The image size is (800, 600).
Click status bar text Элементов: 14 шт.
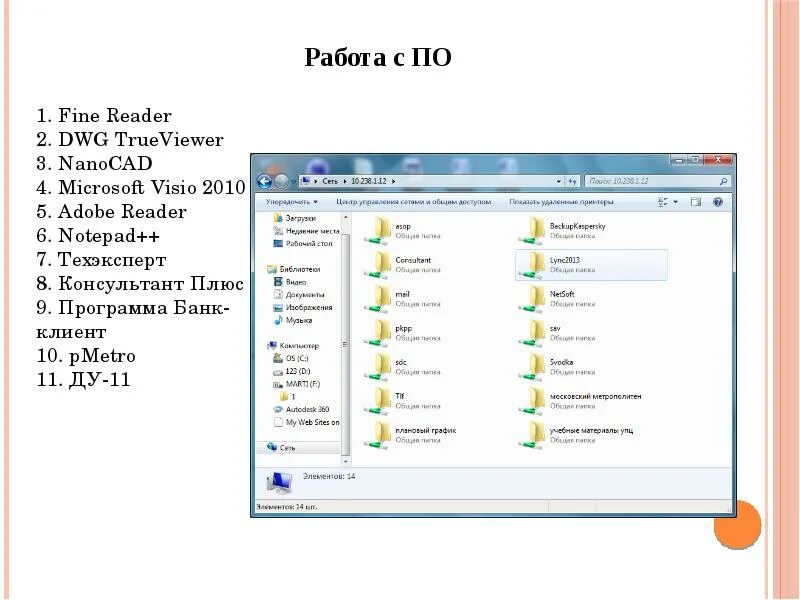pyautogui.click(x=286, y=507)
